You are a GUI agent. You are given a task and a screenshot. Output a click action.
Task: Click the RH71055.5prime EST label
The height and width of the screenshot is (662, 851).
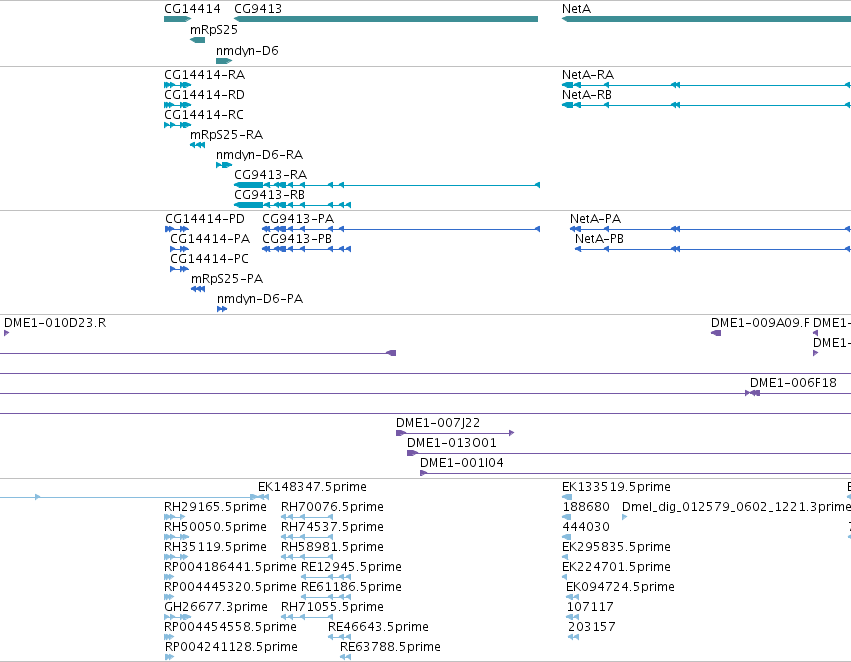pos(332,607)
